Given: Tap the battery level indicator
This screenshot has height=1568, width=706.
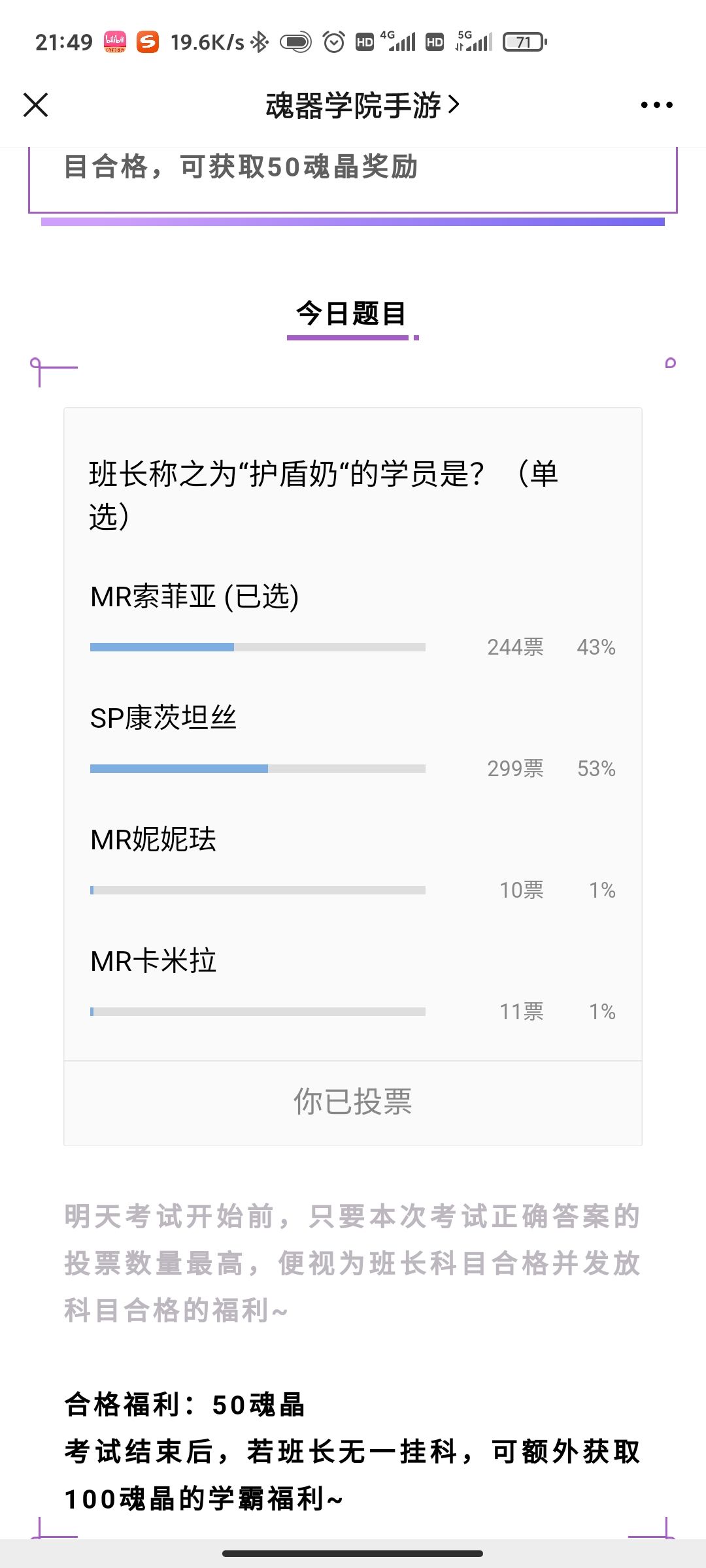Looking at the screenshot, I should (524, 42).
